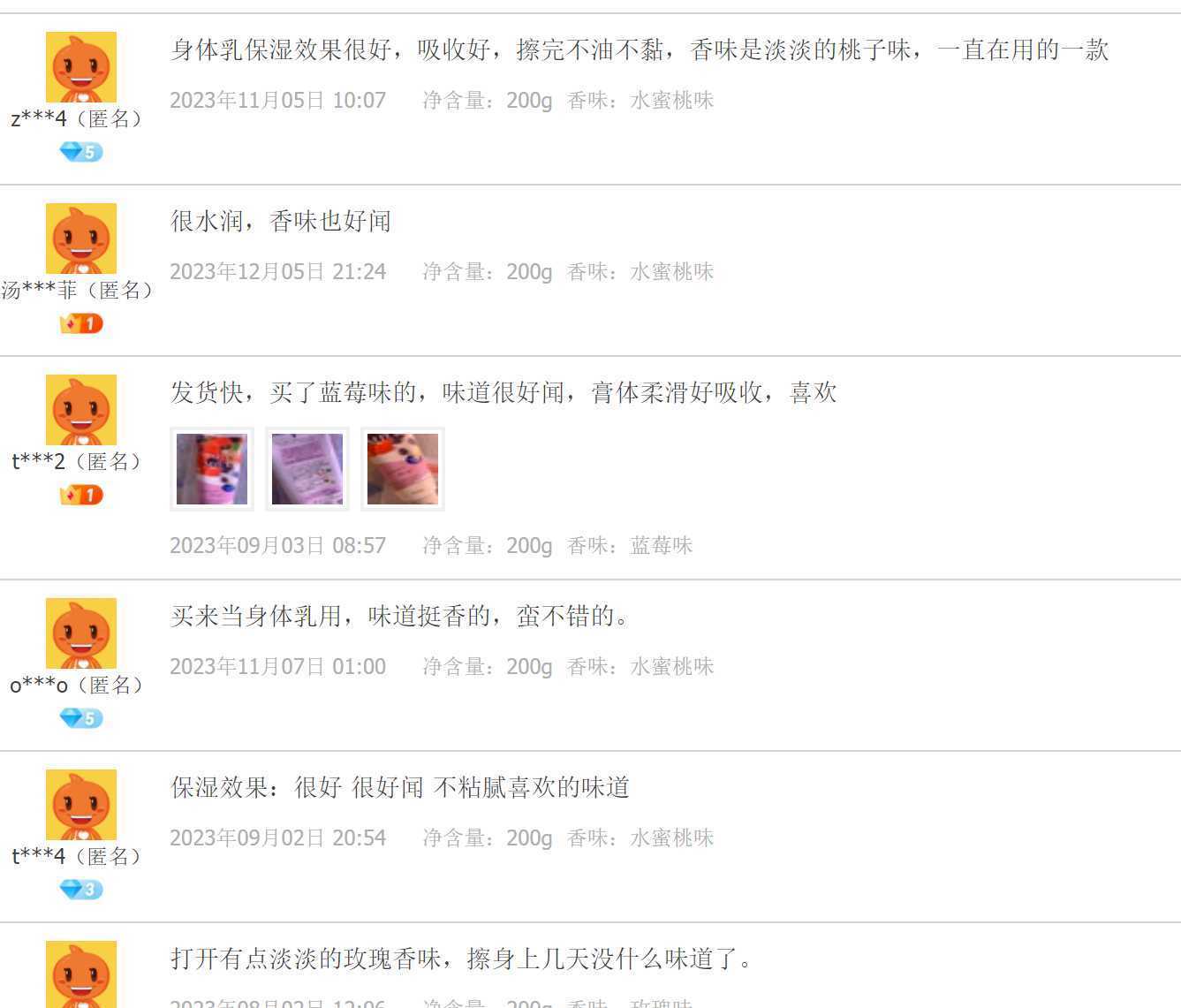The width and height of the screenshot is (1181, 1008).
Task: Open first review photo of blueberry lotion
Action: click(x=212, y=469)
